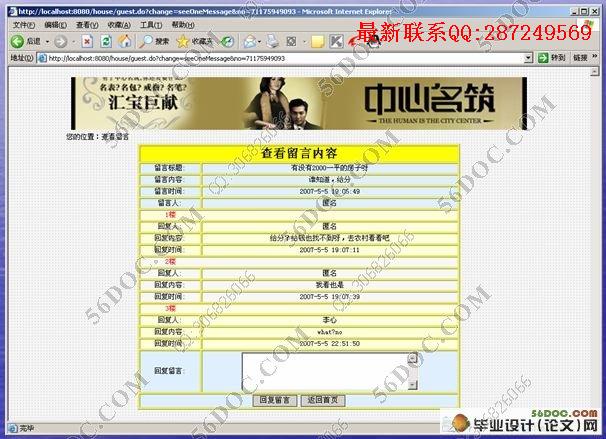Open Forward button history dropdown arrow
The width and height of the screenshot is (606, 439).
73,41
